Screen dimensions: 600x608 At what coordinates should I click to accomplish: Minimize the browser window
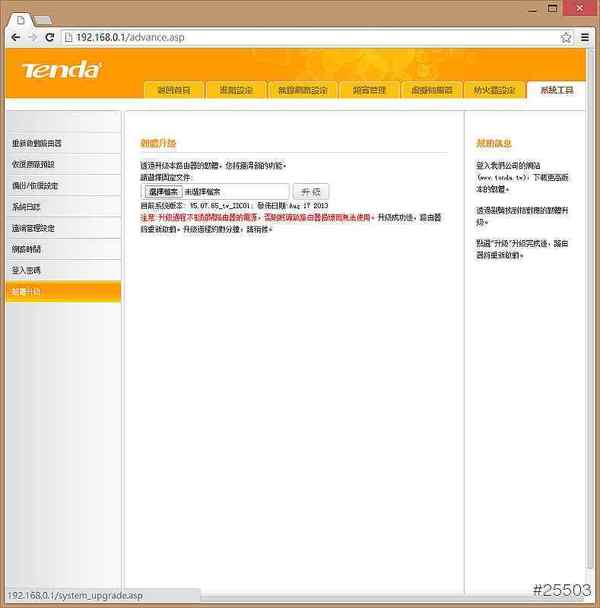pyautogui.click(x=533, y=9)
